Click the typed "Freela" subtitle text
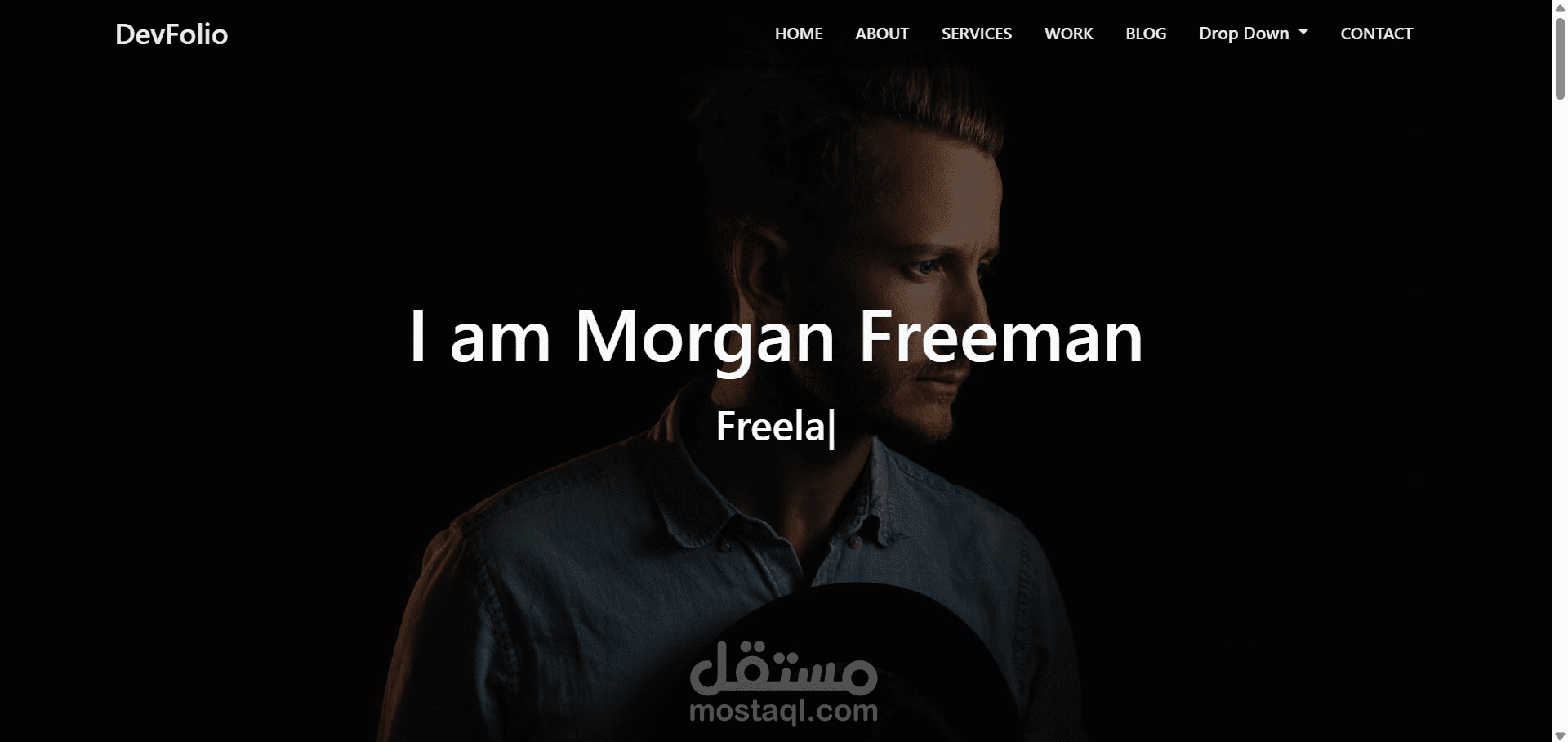This screenshot has height=742, width=1568. tap(771, 427)
